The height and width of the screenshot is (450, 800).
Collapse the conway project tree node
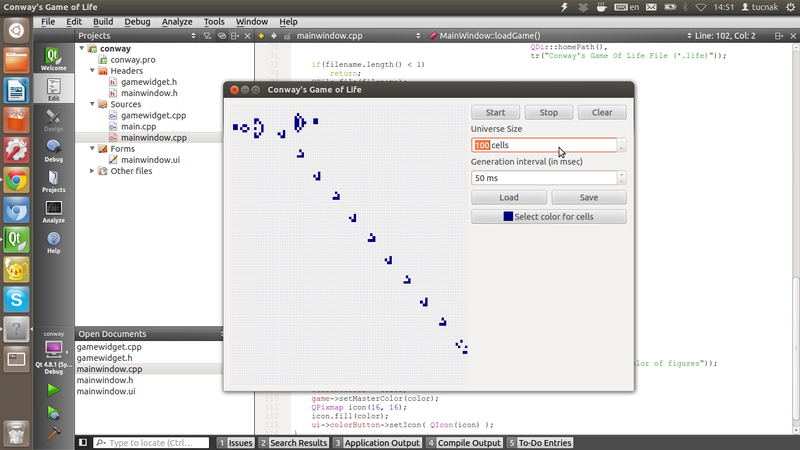click(x=82, y=48)
